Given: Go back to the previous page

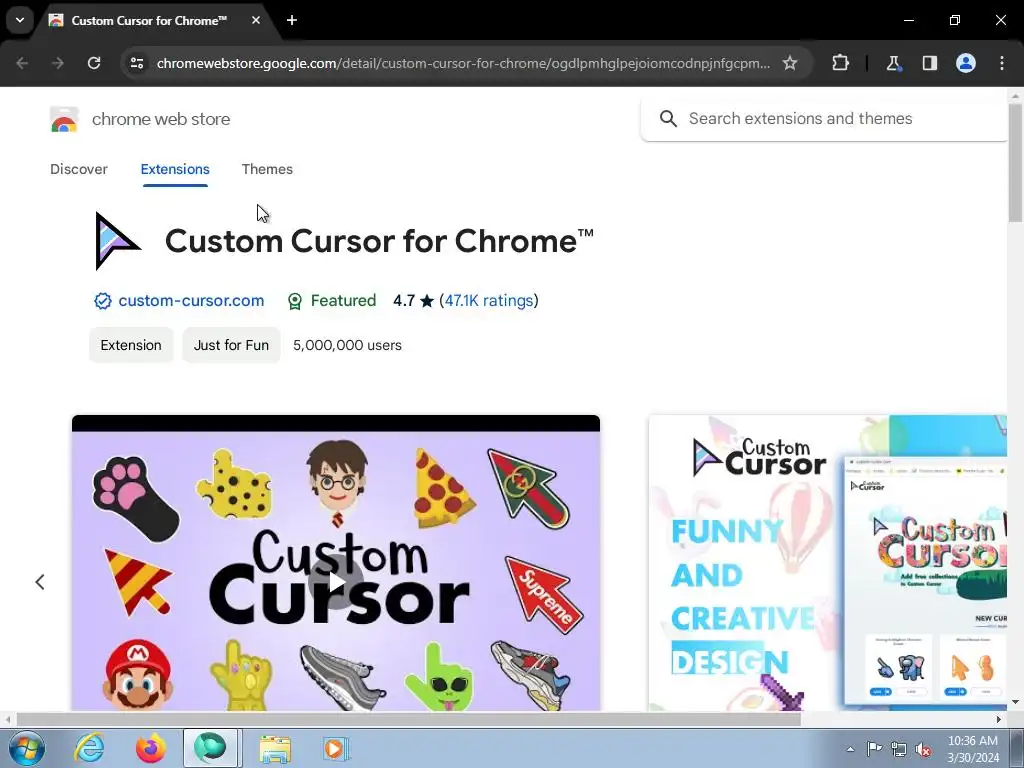Looking at the screenshot, I should click(x=22, y=63).
